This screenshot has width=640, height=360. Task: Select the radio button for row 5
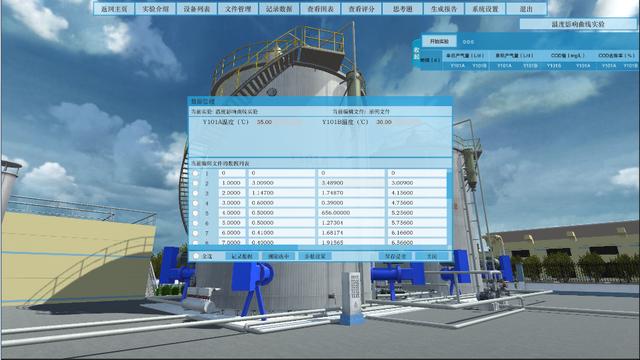point(196,213)
